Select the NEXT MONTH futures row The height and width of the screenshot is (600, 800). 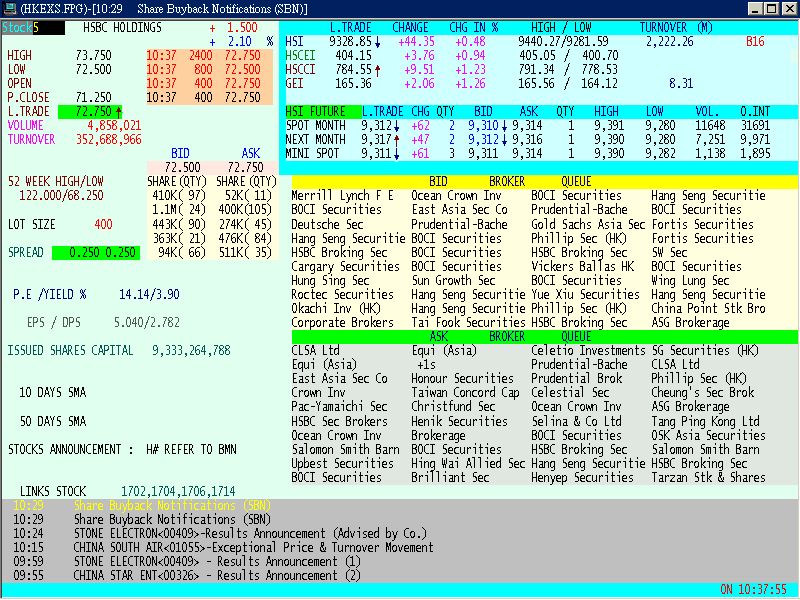(x=528, y=140)
